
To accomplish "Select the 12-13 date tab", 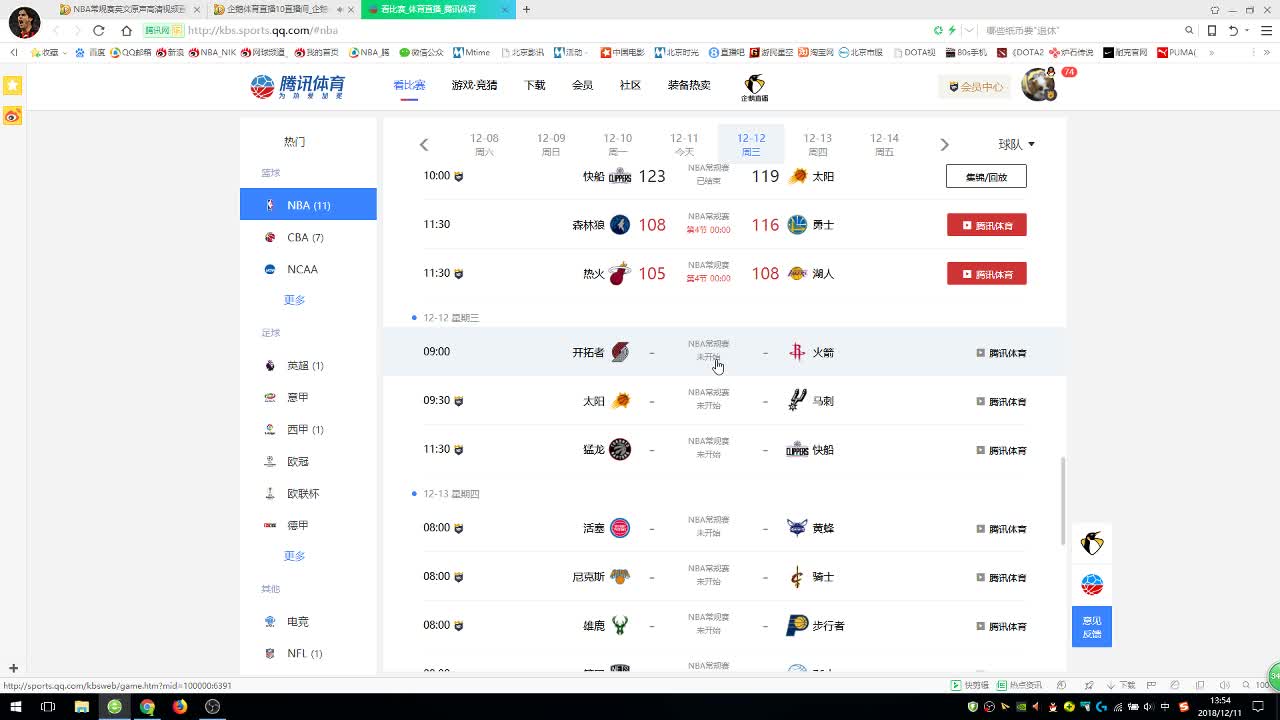I will [x=817, y=144].
